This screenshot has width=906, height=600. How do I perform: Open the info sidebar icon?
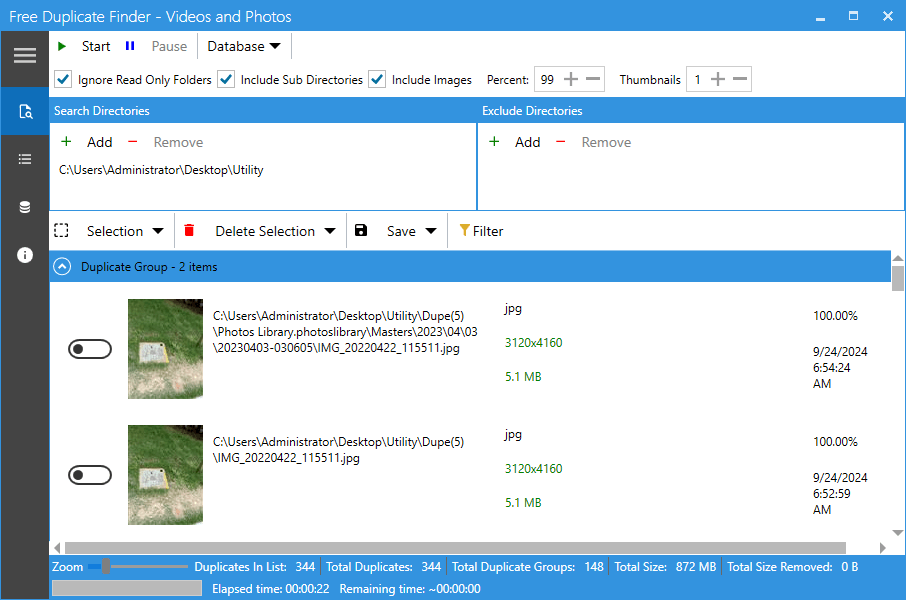pyautogui.click(x=25, y=255)
